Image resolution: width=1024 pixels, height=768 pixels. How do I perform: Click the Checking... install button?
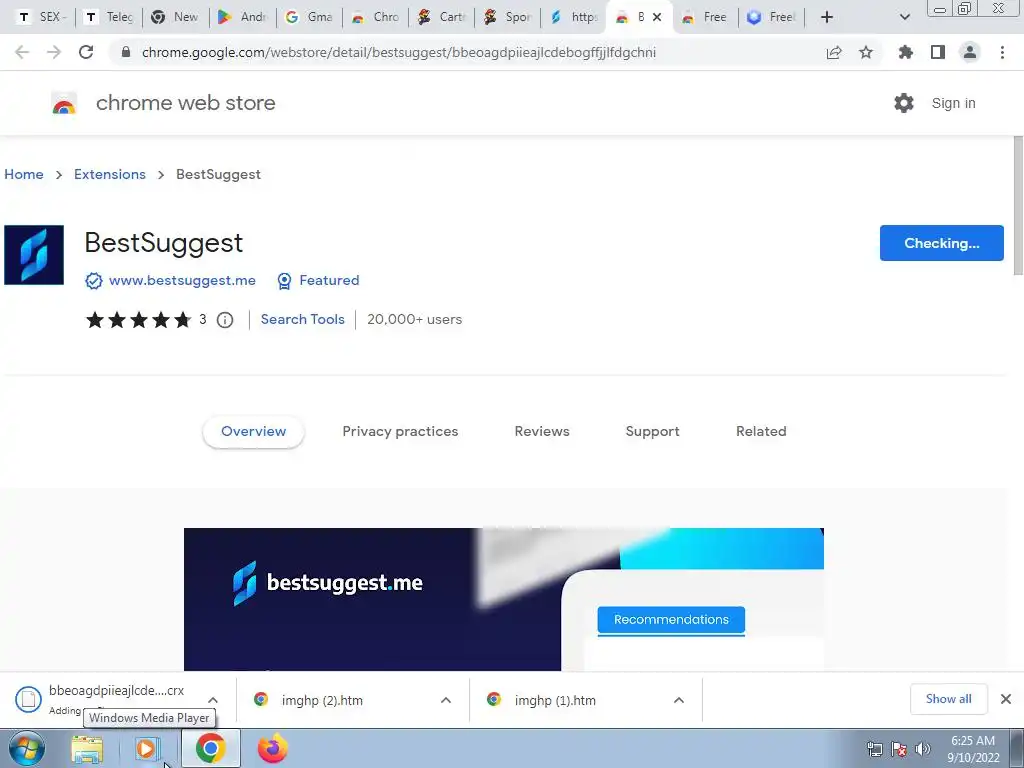[941, 243]
